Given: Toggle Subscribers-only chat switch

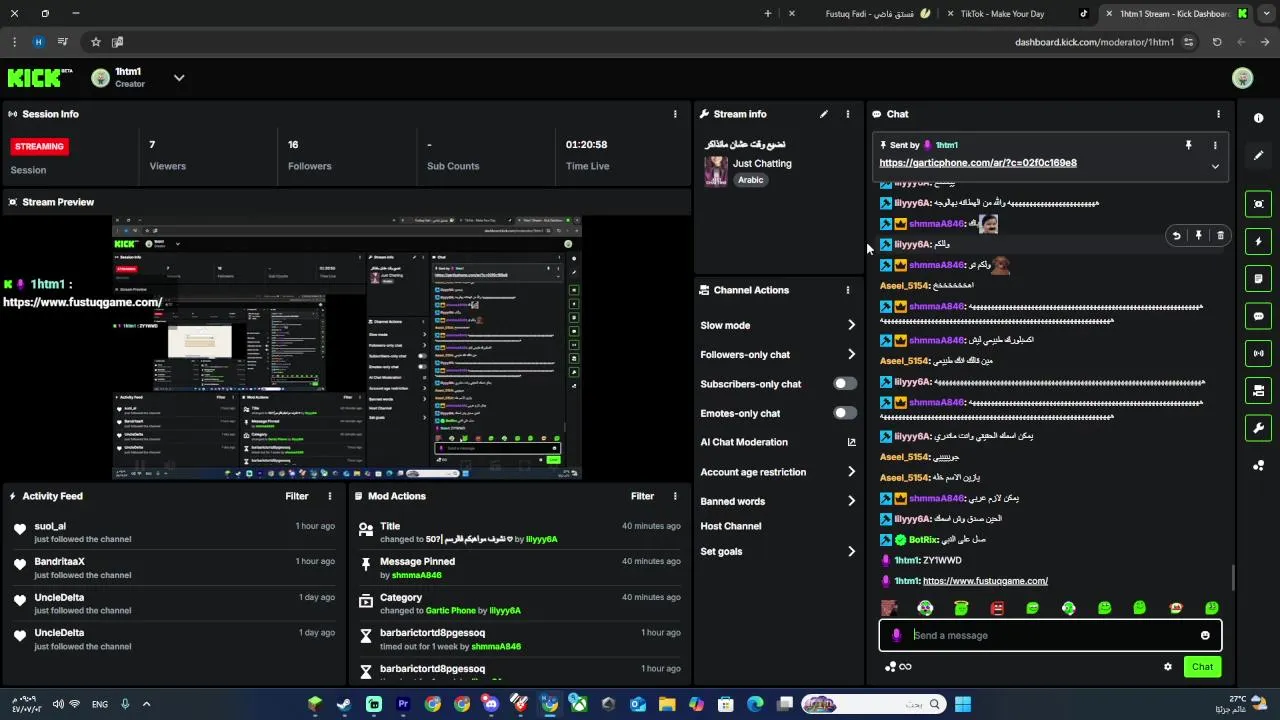Looking at the screenshot, I should click(845, 383).
